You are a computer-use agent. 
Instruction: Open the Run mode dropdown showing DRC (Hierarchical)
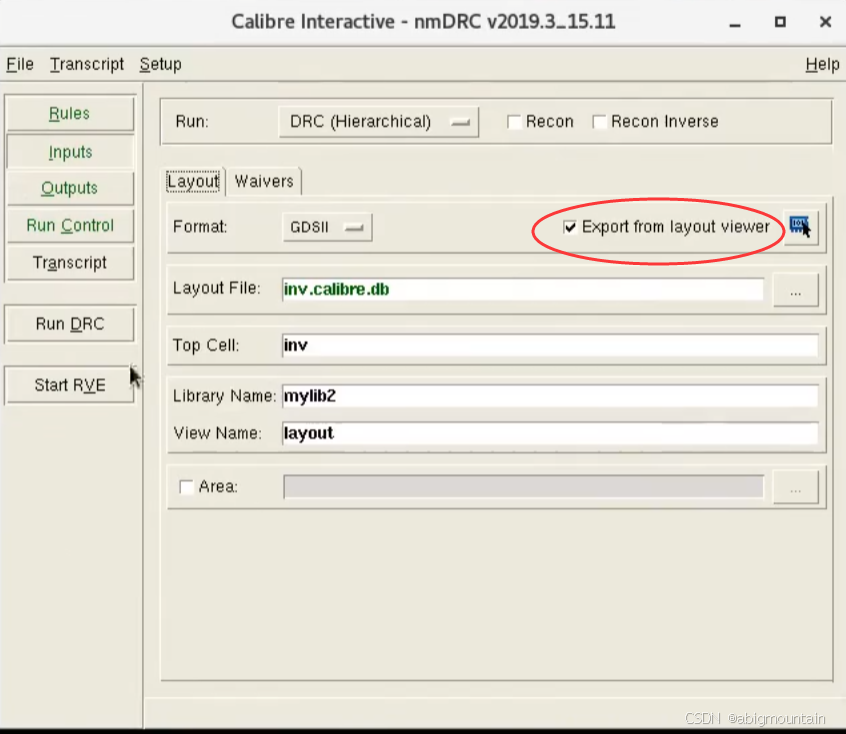(x=377, y=121)
